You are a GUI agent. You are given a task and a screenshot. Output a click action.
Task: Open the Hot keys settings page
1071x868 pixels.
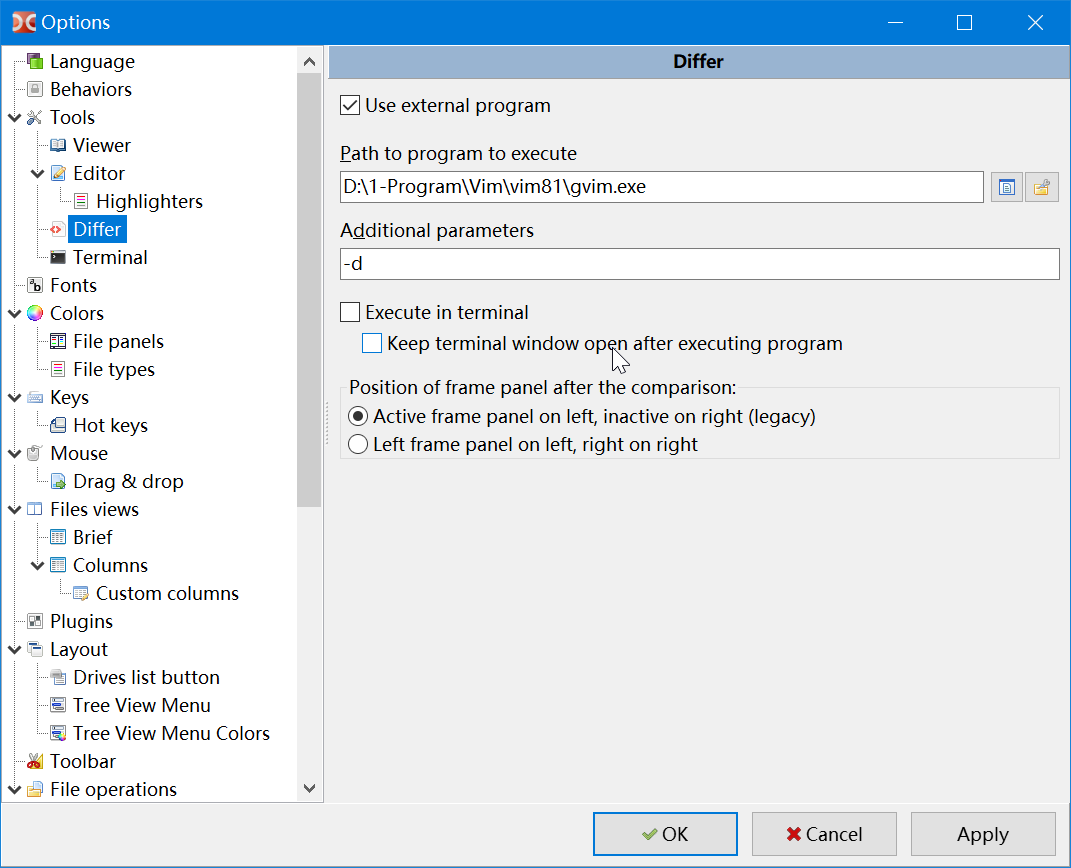tap(110, 426)
